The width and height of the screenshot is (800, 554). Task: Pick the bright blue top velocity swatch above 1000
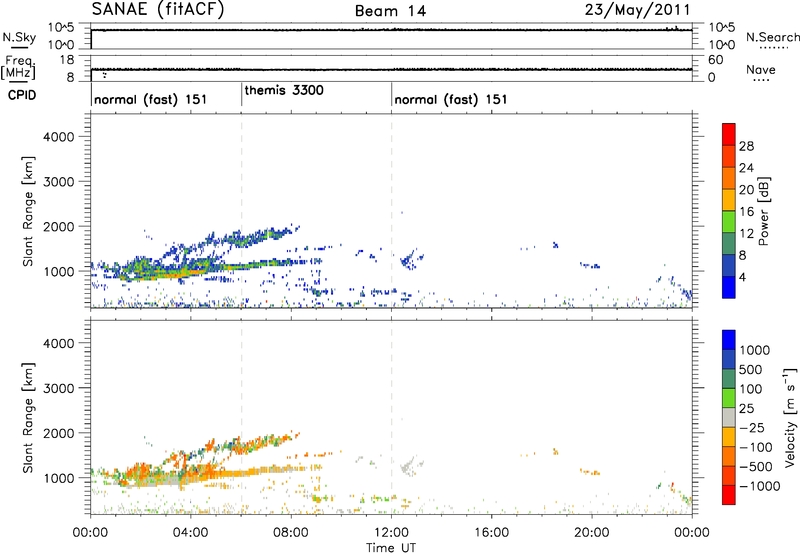pos(729,340)
